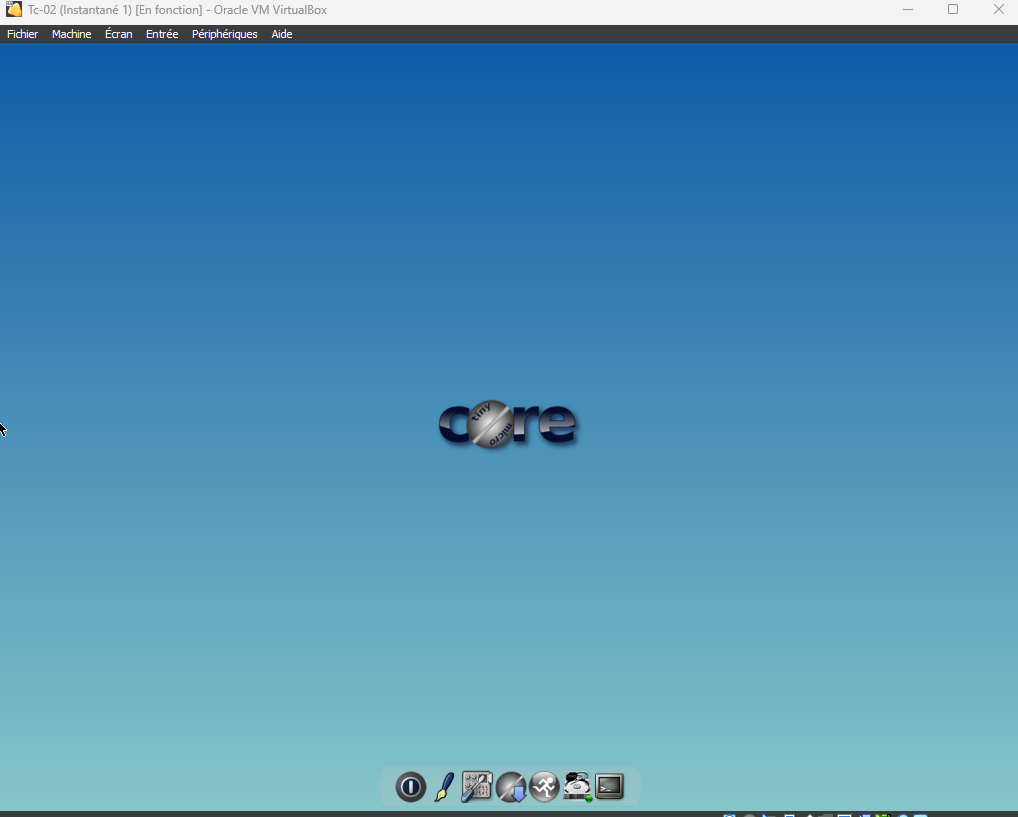Open the Entrée menu
The image size is (1018, 817).
tap(162, 34)
